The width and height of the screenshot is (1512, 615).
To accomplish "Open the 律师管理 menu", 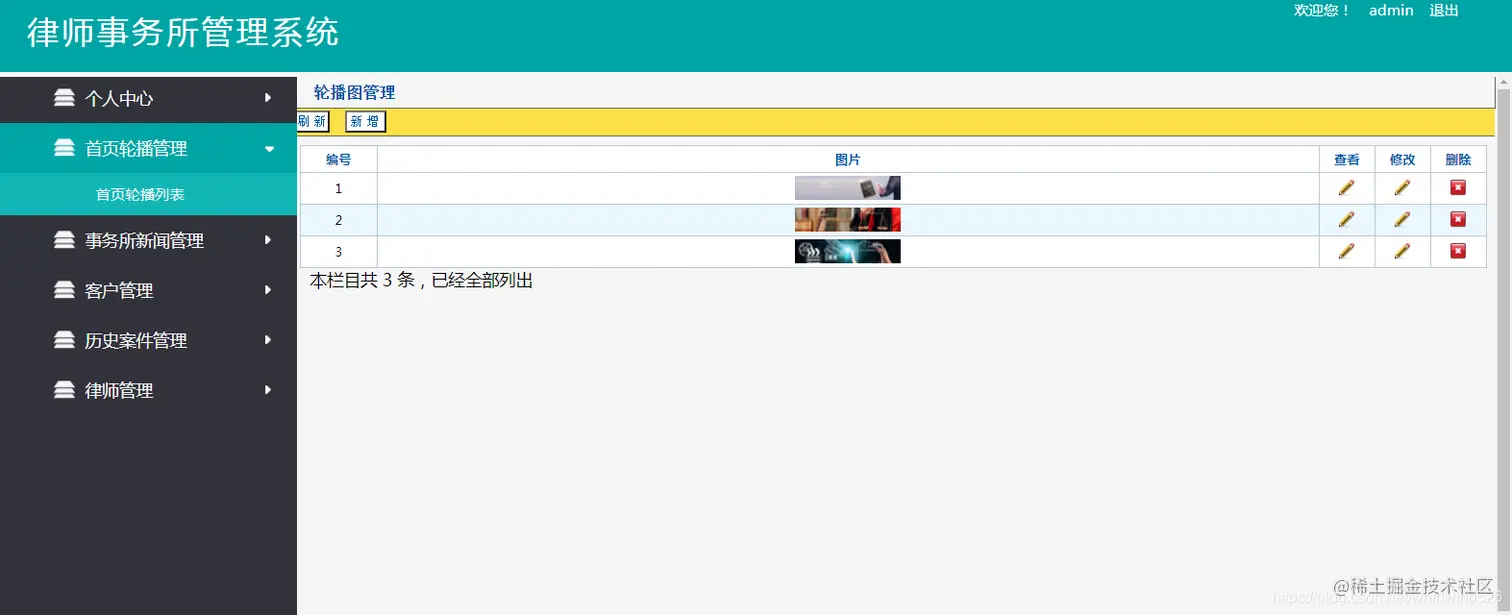I will [148, 390].
